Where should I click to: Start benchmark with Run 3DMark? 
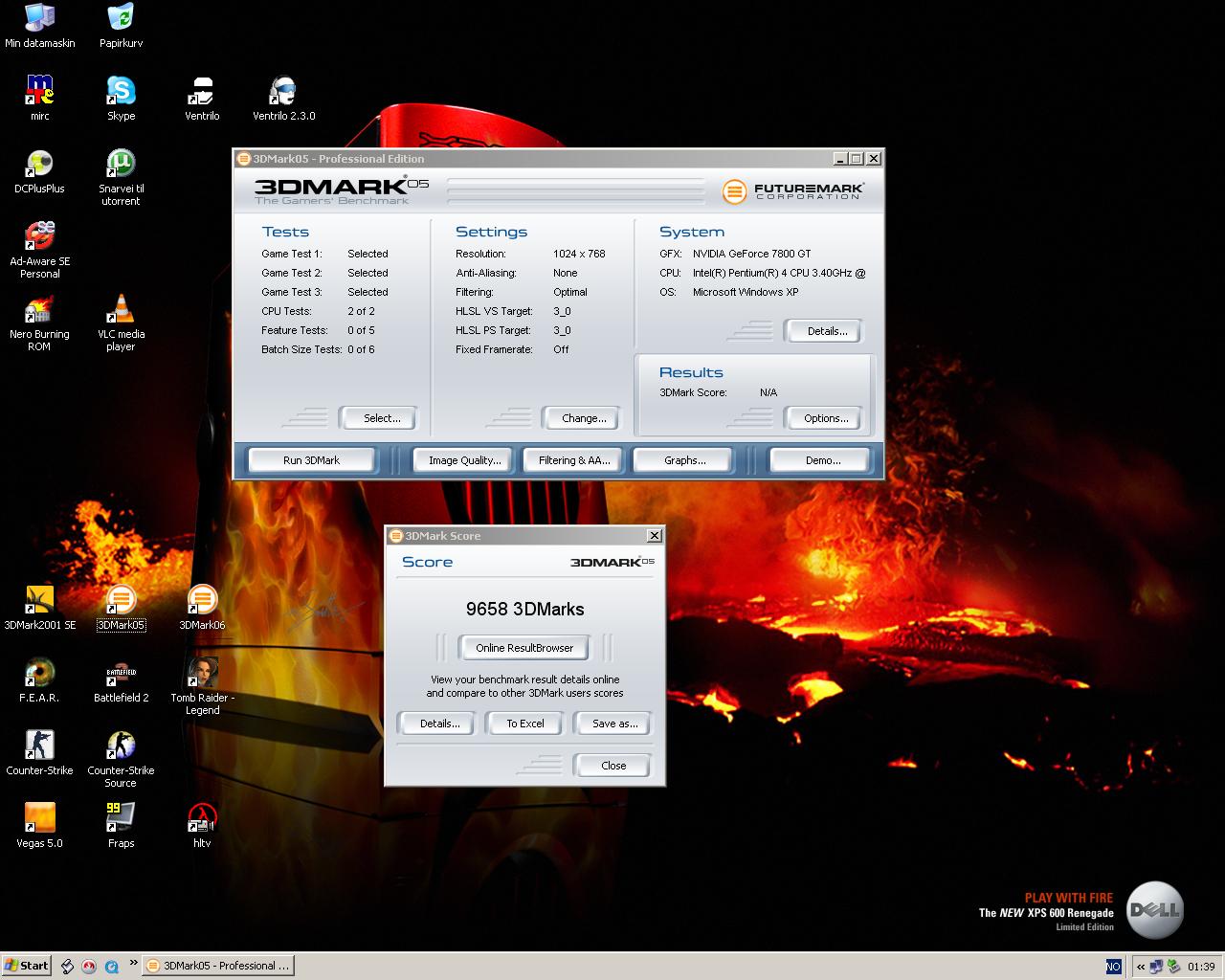tap(311, 460)
